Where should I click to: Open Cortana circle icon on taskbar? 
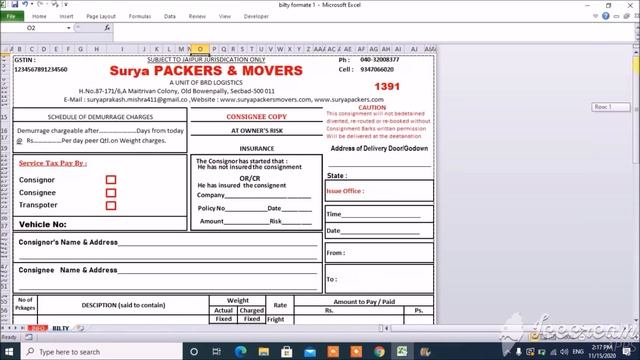tap(194, 352)
